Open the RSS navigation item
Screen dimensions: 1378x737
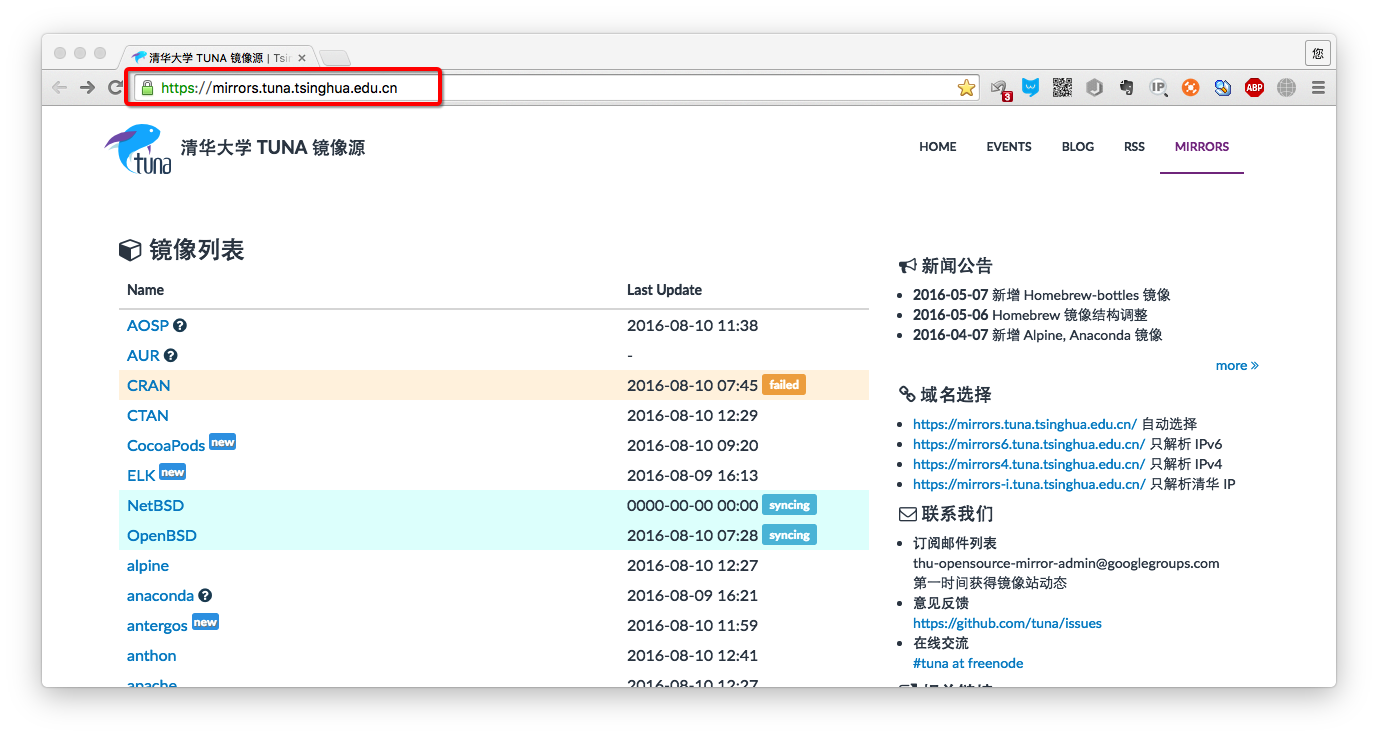click(x=1134, y=147)
